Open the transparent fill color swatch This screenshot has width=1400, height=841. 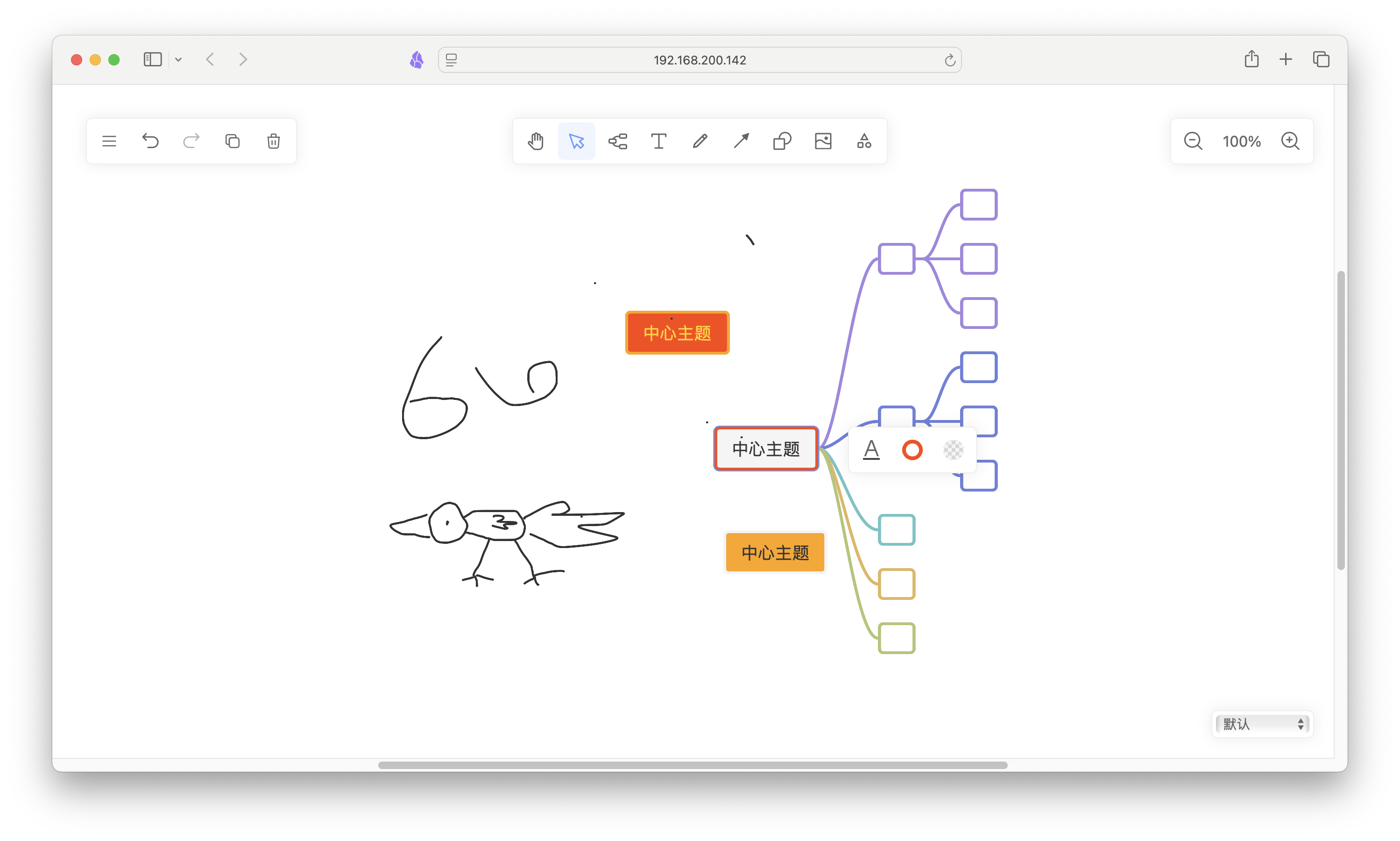953,450
